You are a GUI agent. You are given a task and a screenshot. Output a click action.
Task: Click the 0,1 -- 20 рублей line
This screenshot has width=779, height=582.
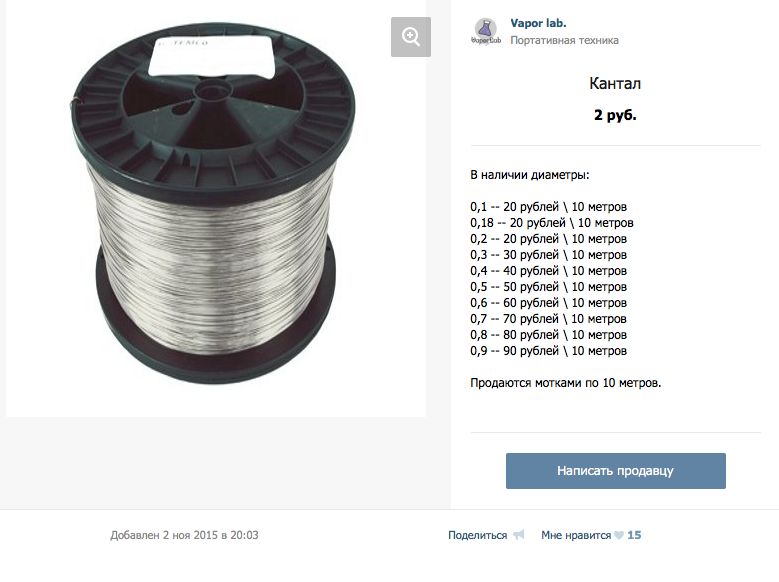(x=548, y=207)
